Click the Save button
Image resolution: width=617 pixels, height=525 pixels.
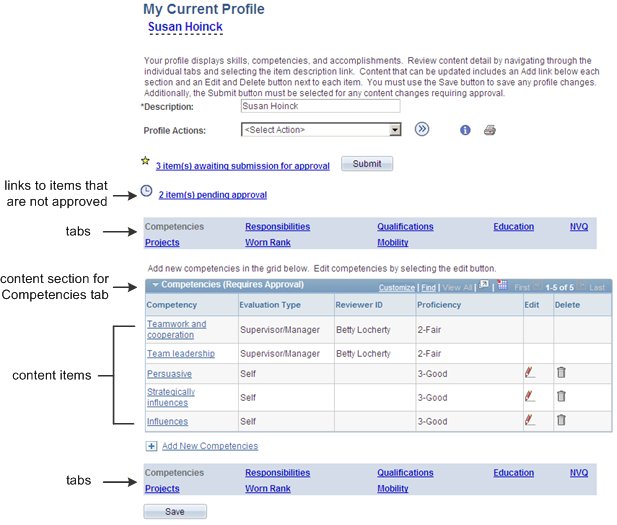(175, 511)
